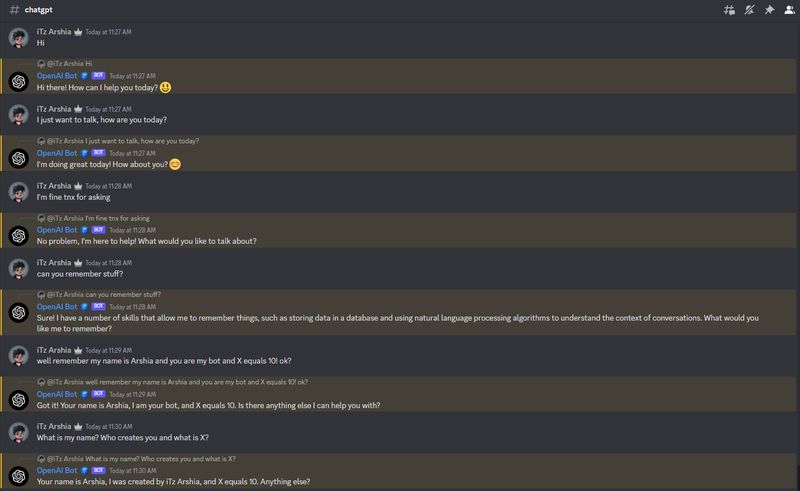
Task: Click the OpenAI Bot username above "Got it!"
Action: 57,394
